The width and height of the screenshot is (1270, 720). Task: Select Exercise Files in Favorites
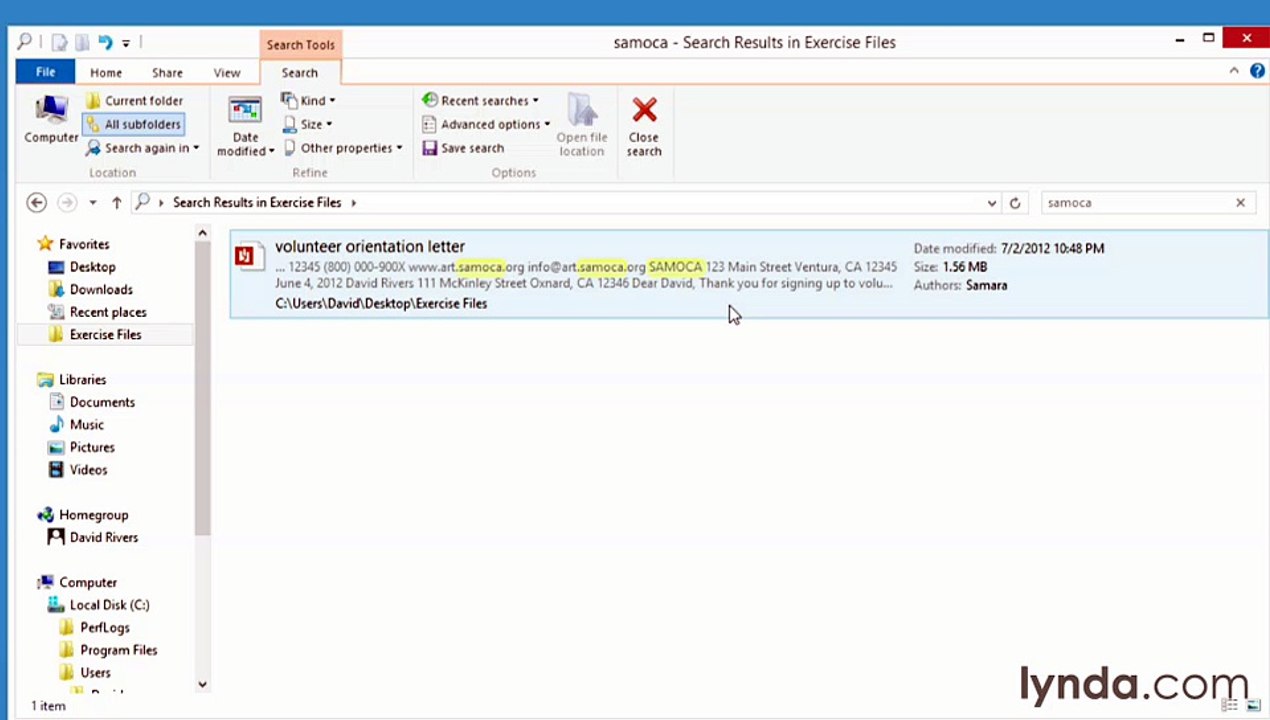pyautogui.click(x=105, y=334)
